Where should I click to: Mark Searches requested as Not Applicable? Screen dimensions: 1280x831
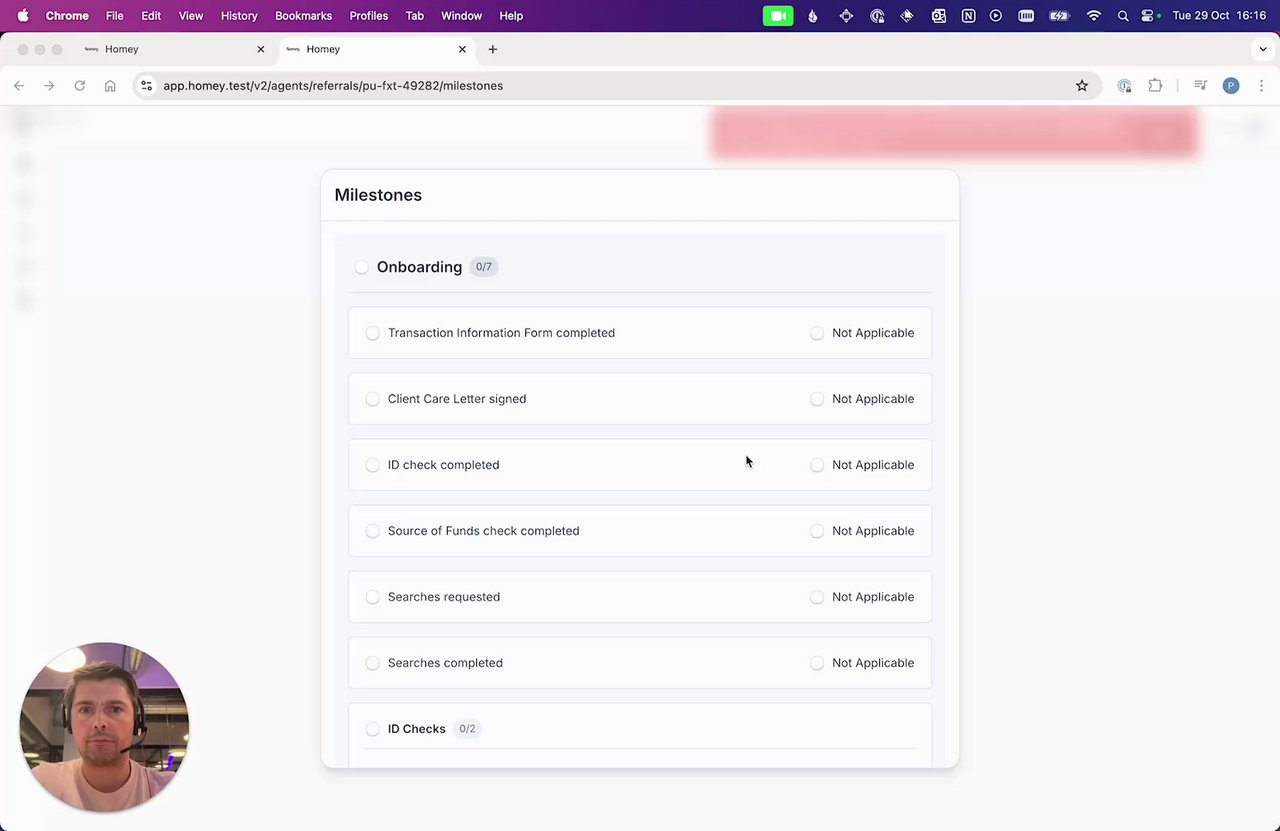(x=817, y=597)
